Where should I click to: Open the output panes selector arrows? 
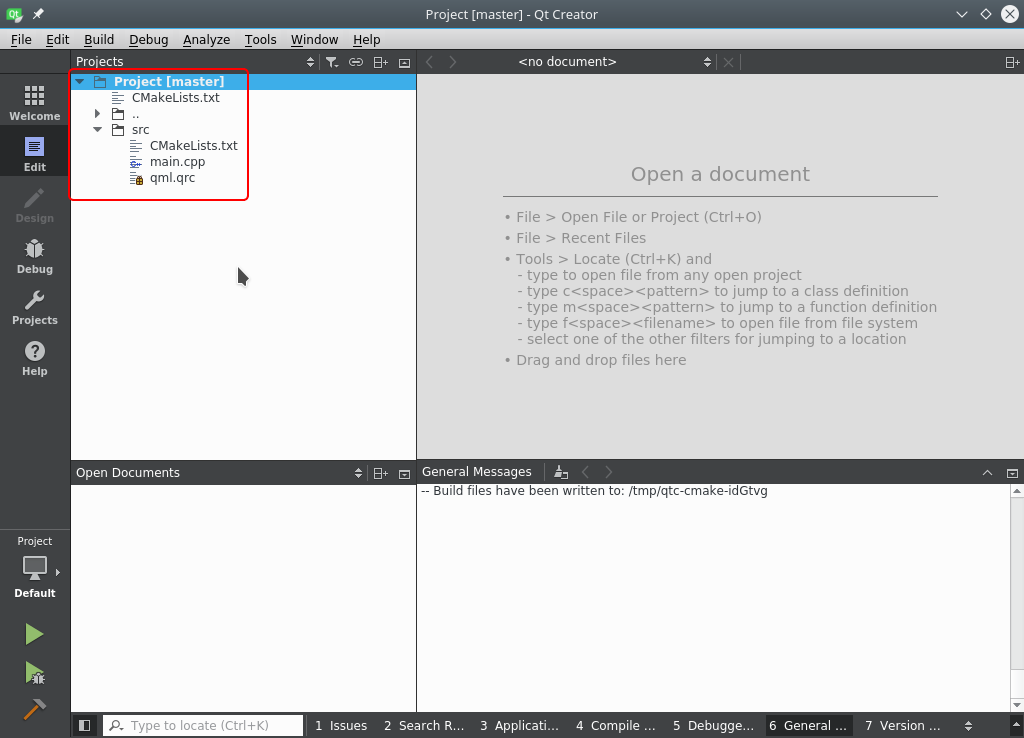tap(968, 726)
